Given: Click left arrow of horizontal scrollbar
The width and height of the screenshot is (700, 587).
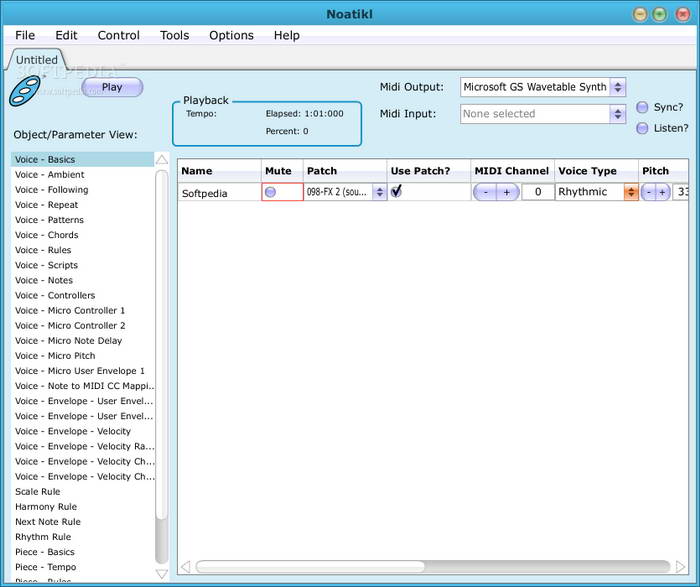Looking at the screenshot, I should [x=184, y=567].
